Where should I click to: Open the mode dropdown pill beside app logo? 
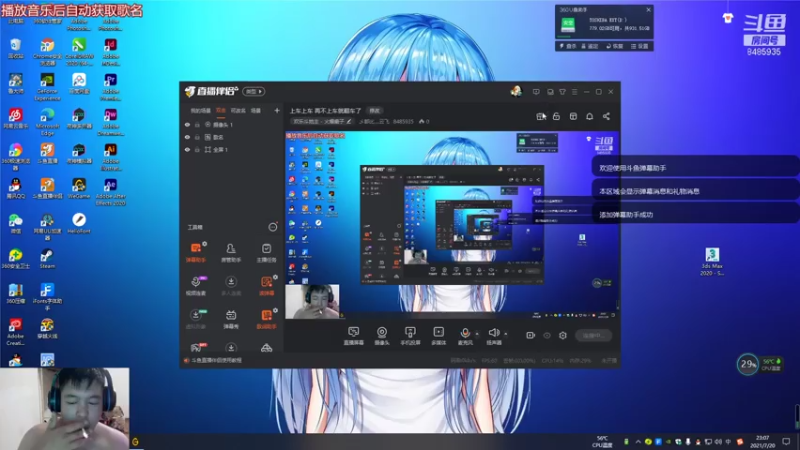(254, 91)
